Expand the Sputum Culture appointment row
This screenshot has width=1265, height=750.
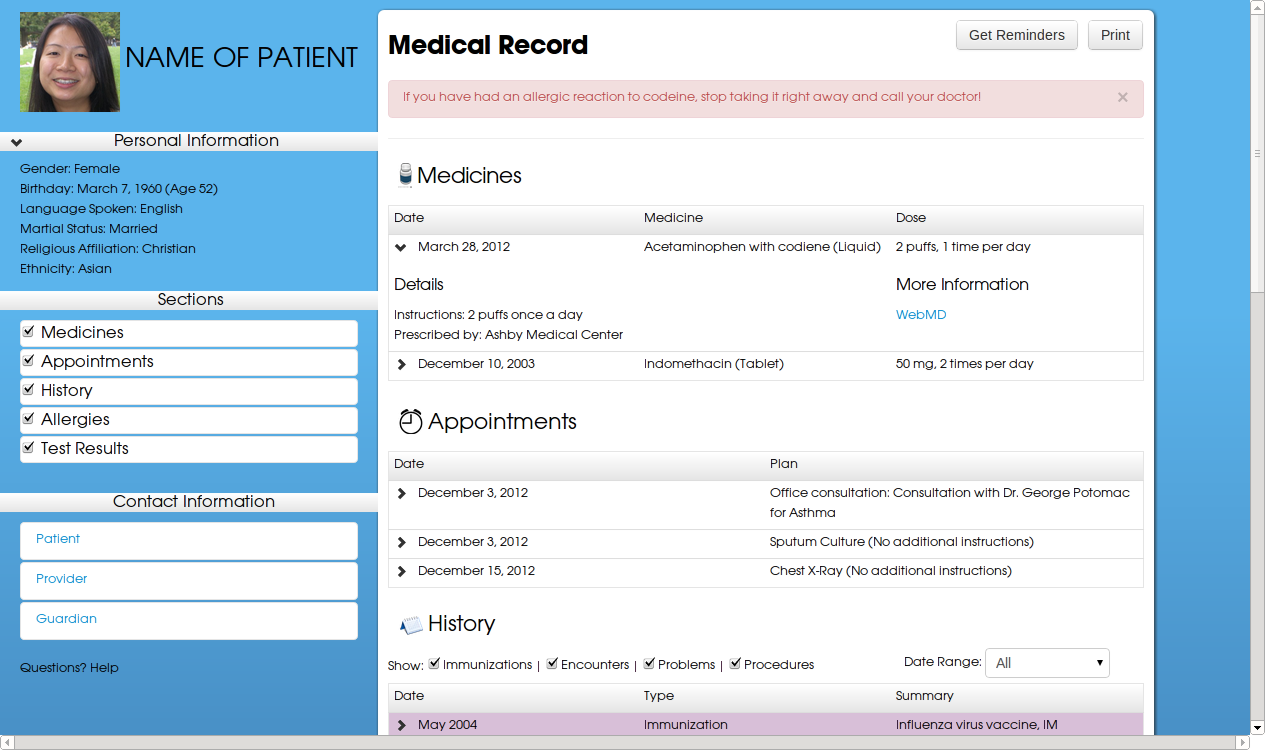pyautogui.click(x=401, y=542)
